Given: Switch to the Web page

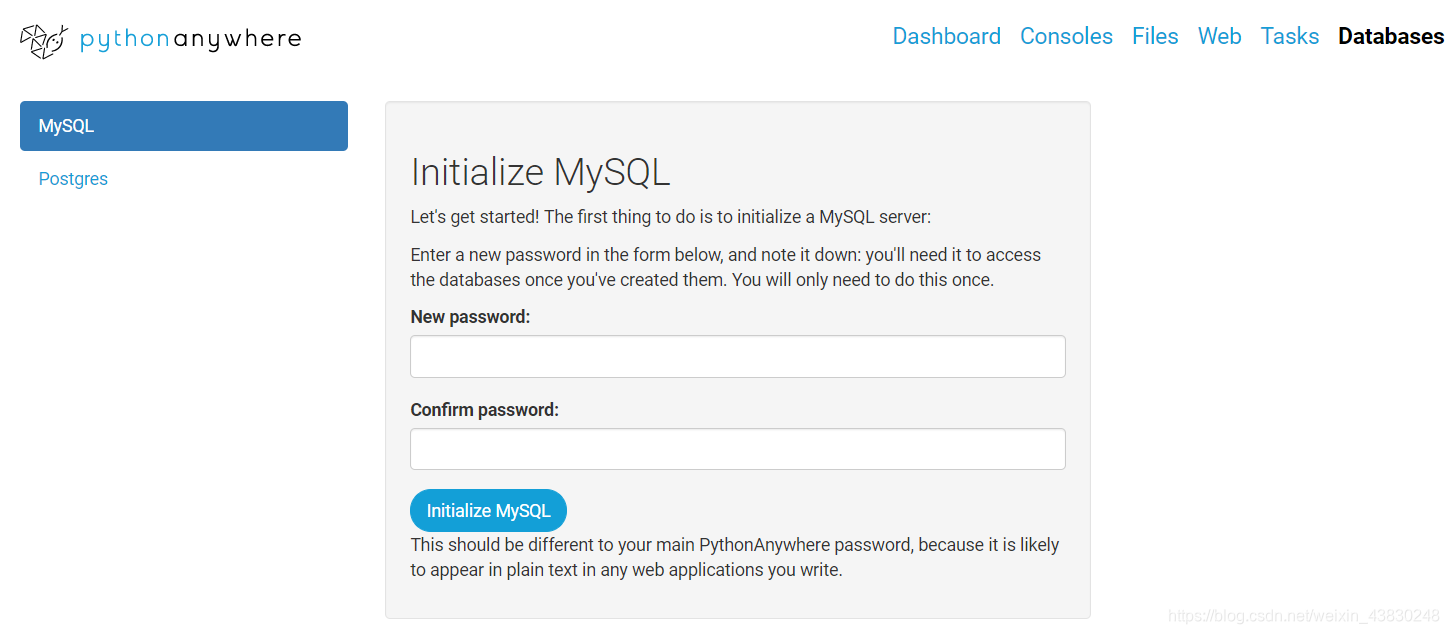Looking at the screenshot, I should pyautogui.click(x=1219, y=36).
